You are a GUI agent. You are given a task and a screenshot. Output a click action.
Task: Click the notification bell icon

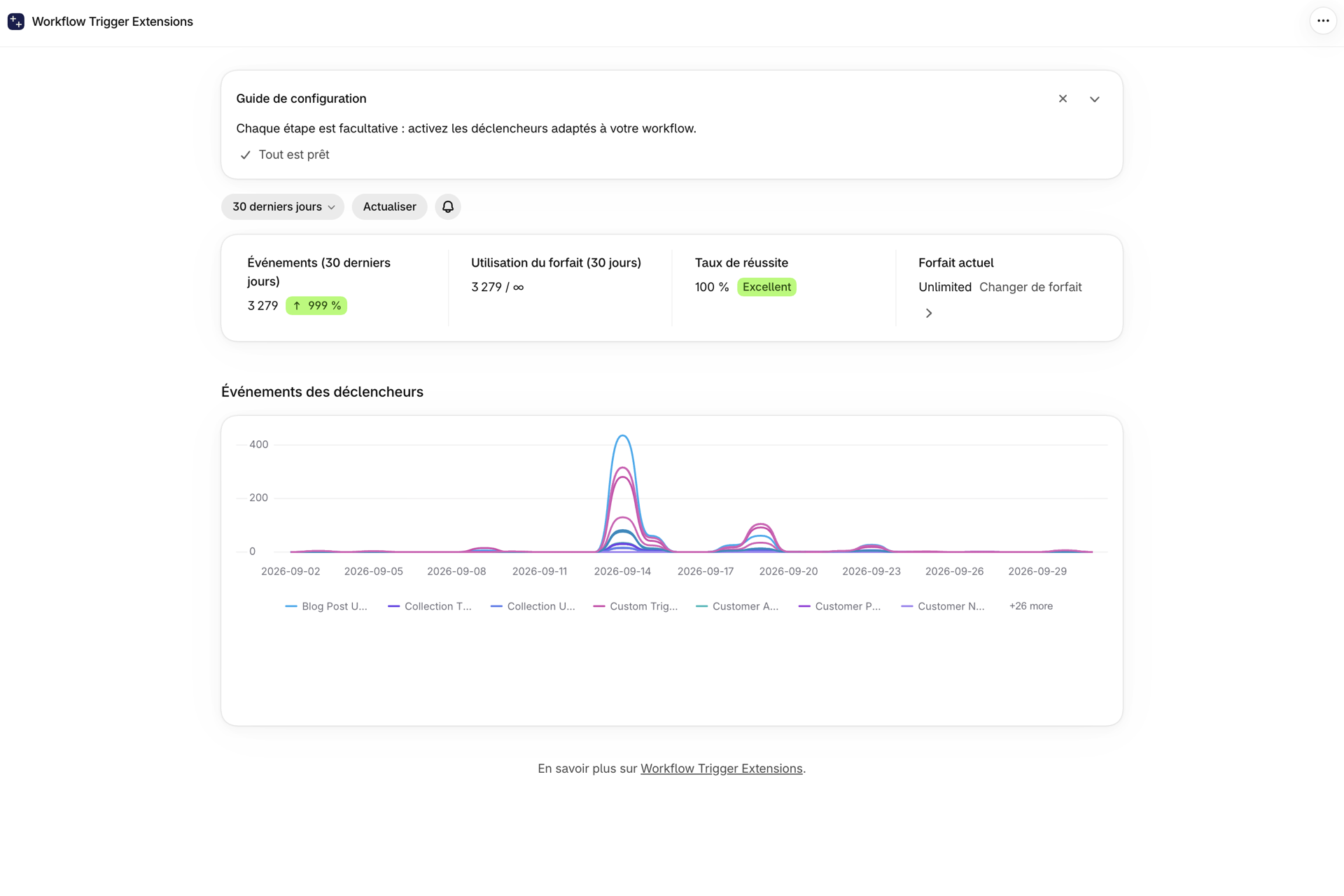tap(448, 206)
